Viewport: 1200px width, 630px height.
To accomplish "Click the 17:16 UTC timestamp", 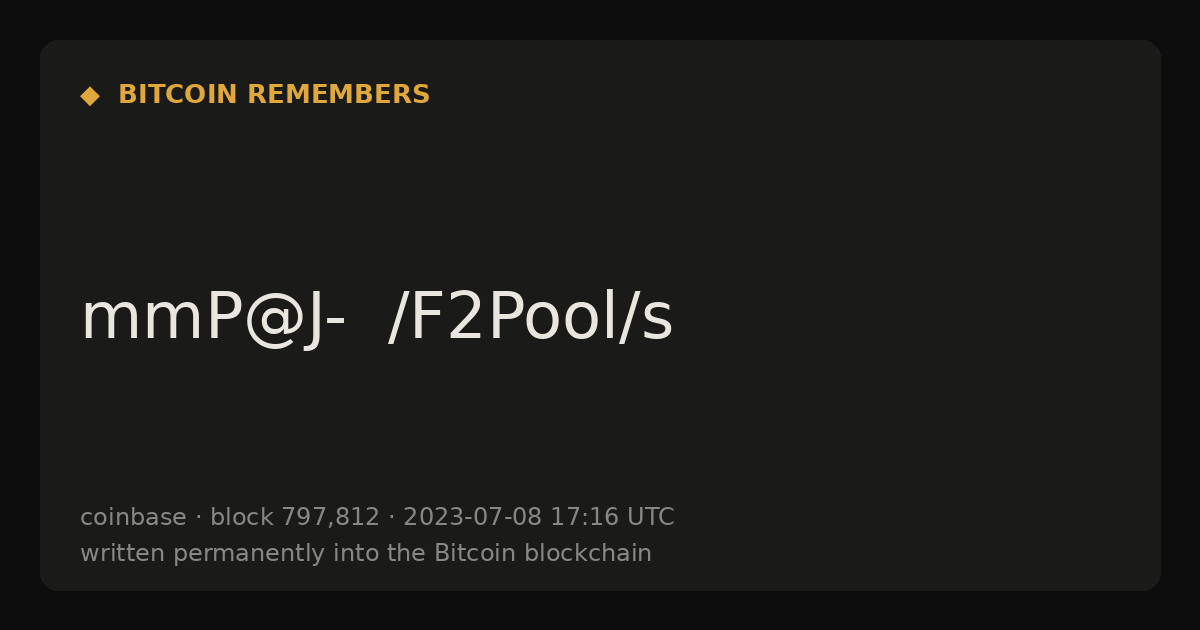I will click(612, 517).
